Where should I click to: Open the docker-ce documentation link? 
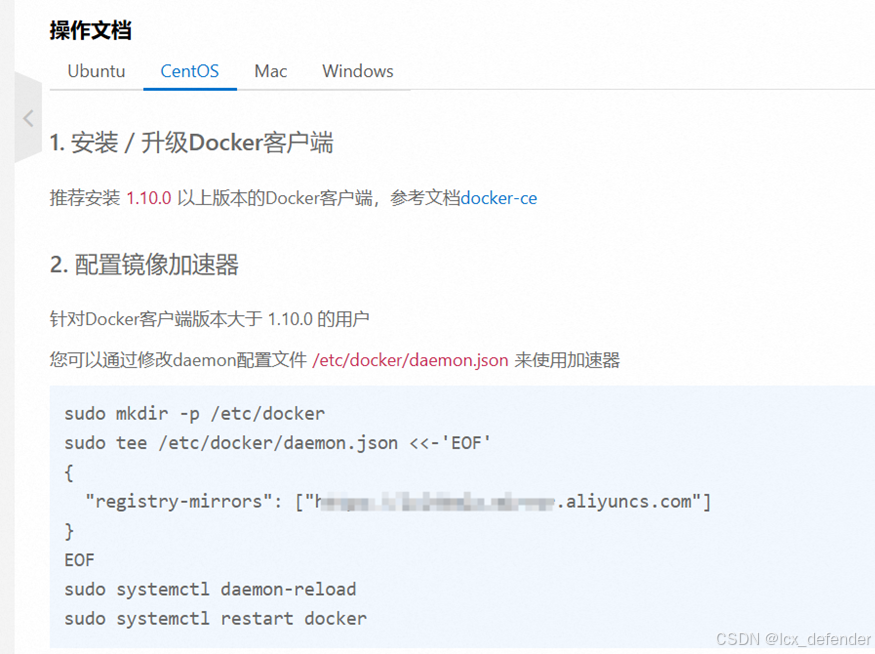(x=499, y=198)
